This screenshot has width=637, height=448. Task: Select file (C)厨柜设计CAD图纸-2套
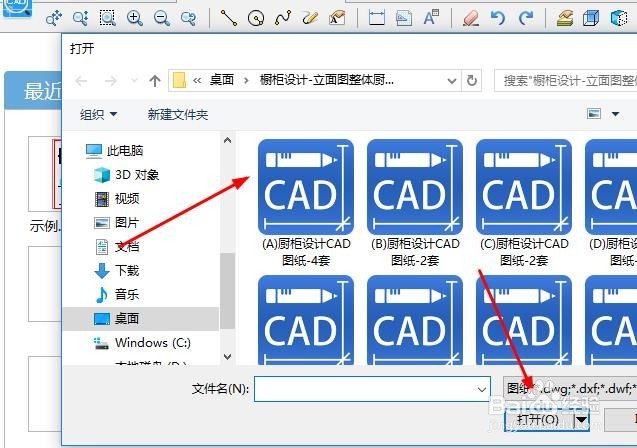coord(524,203)
